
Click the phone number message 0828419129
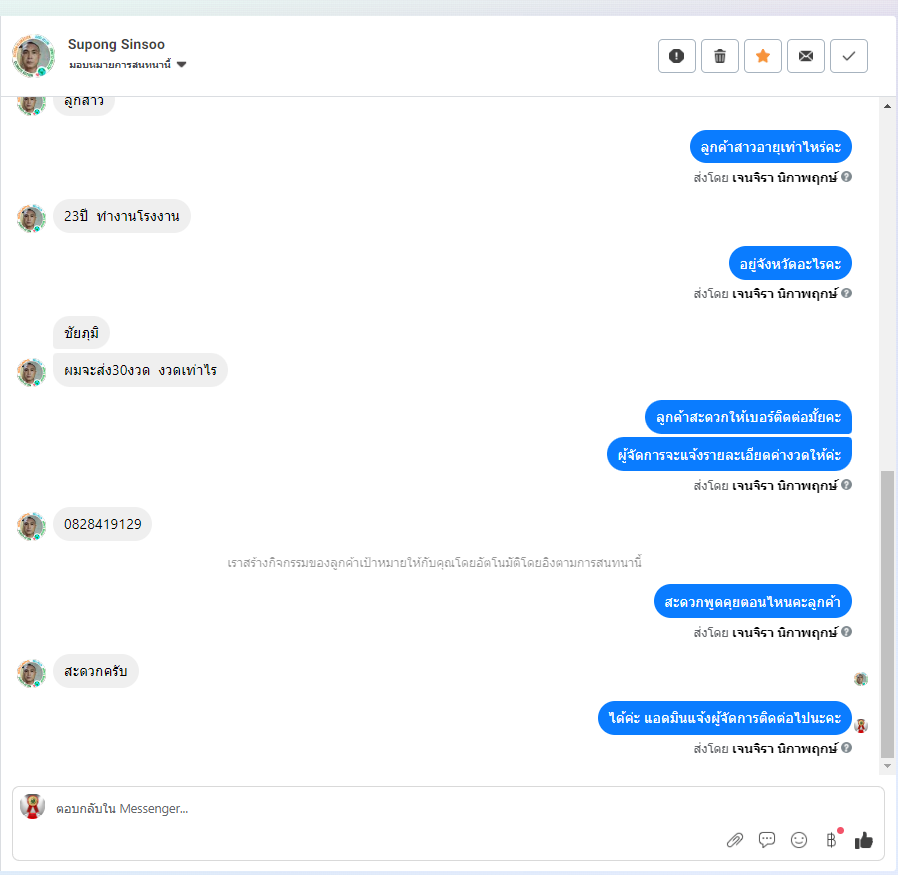tap(103, 524)
